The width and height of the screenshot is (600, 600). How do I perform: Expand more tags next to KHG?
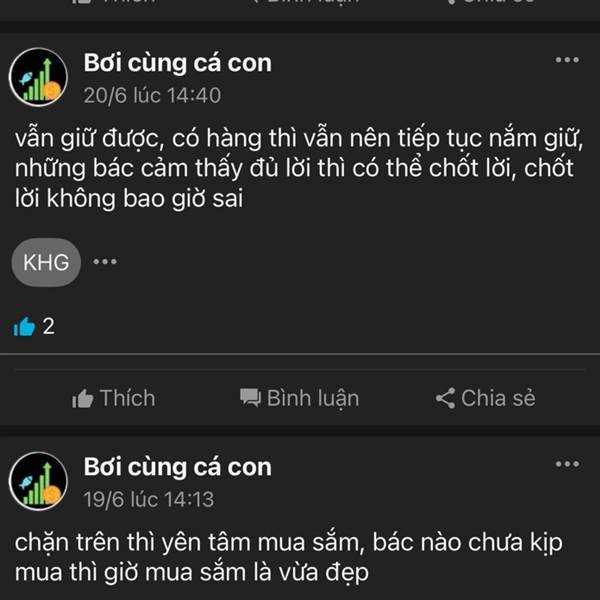click(x=105, y=262)
